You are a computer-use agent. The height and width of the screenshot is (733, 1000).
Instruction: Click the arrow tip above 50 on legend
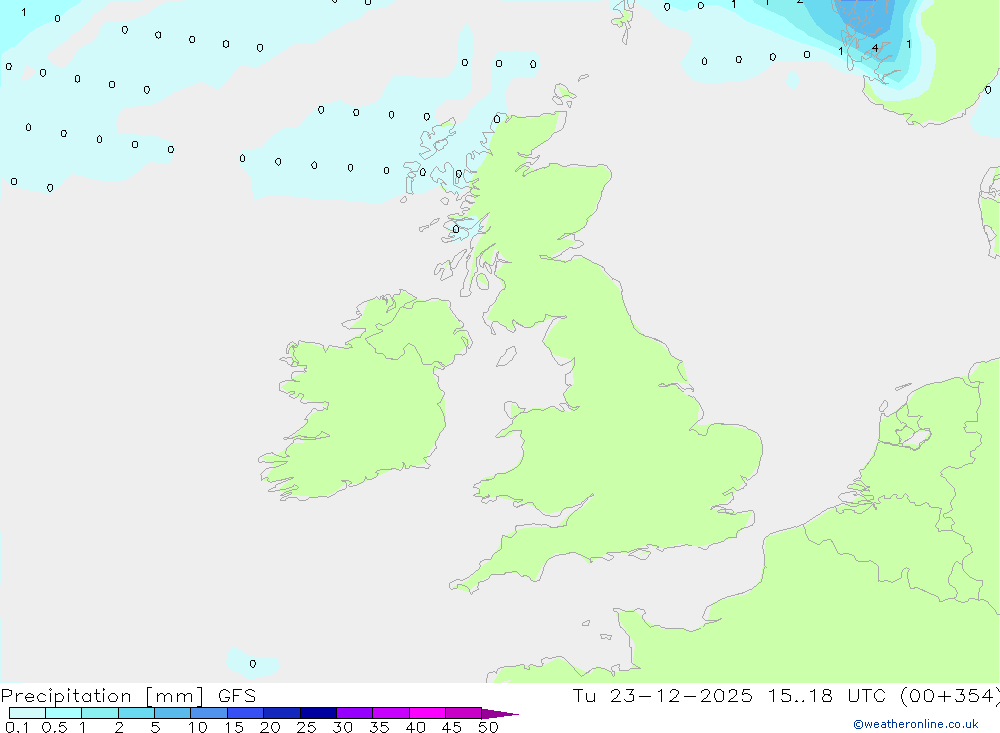coord(500,714)
